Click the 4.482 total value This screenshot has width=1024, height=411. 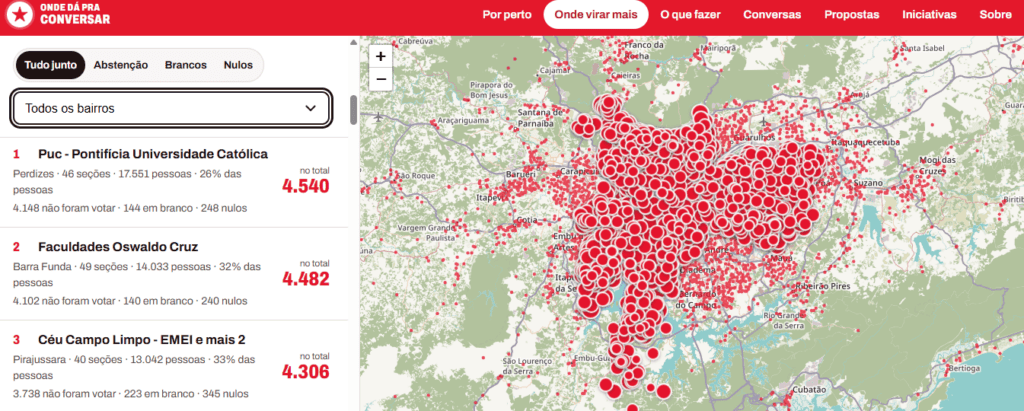point(306,279)
